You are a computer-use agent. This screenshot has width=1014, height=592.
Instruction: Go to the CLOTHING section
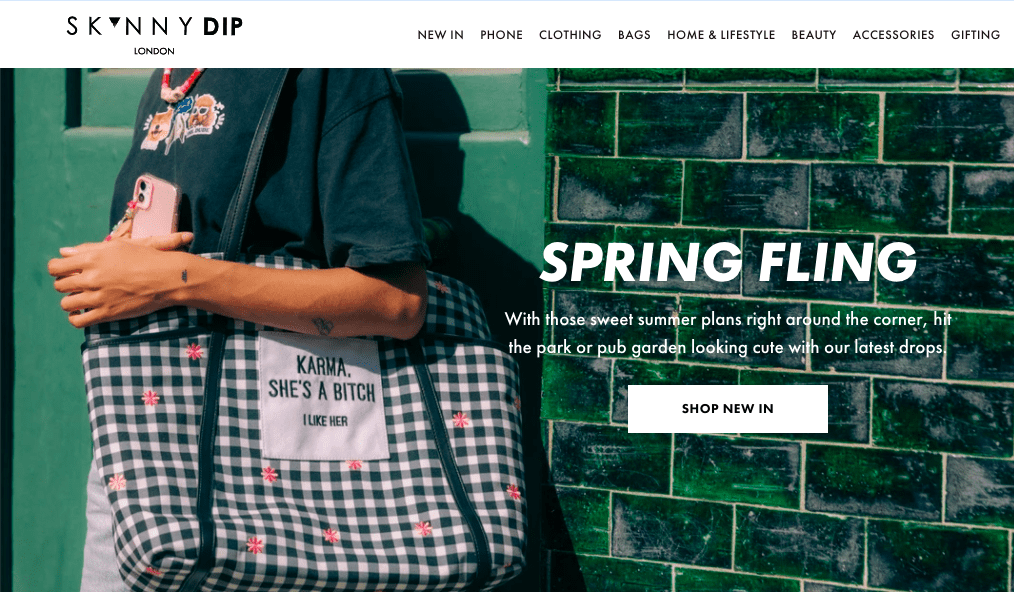(570, 35)
